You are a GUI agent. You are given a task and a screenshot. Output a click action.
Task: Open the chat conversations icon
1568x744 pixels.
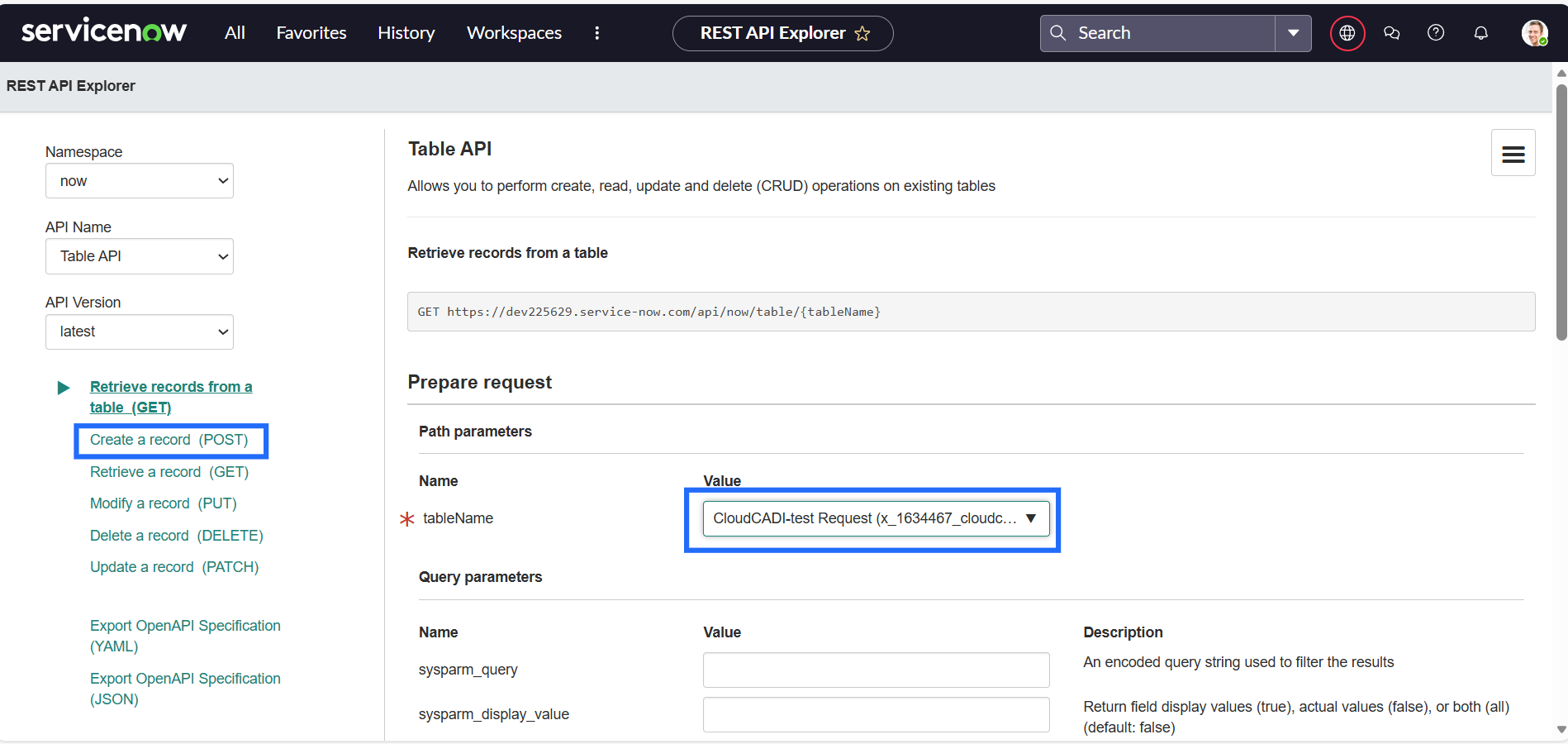point(1392,33)
